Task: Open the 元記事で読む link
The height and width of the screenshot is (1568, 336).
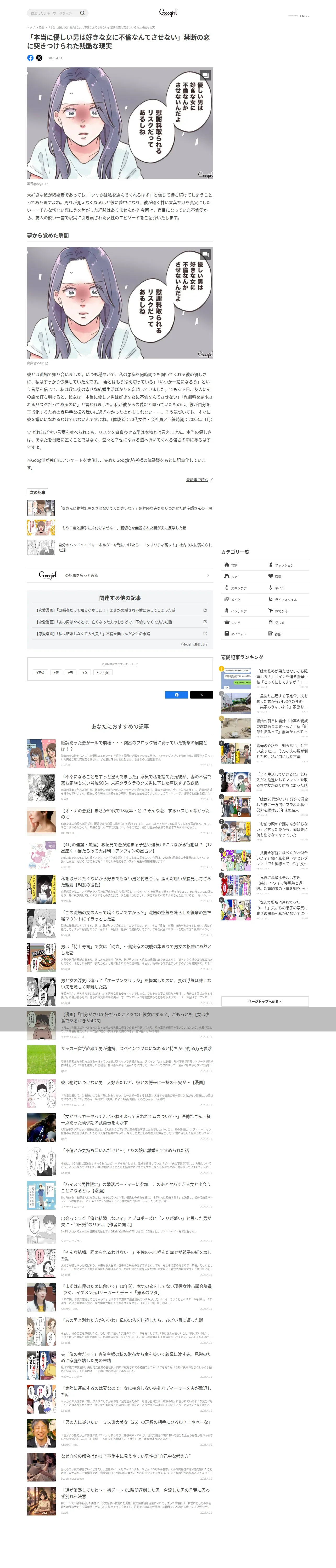Action: click(x=197, y=480)
